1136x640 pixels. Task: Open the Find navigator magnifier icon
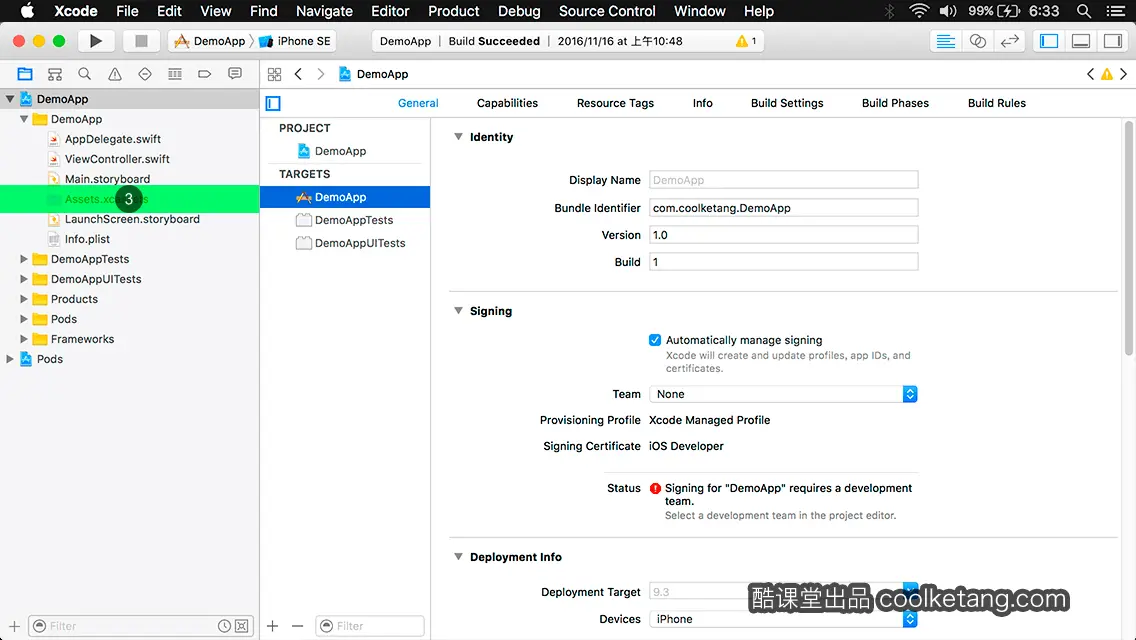(85, 74)
